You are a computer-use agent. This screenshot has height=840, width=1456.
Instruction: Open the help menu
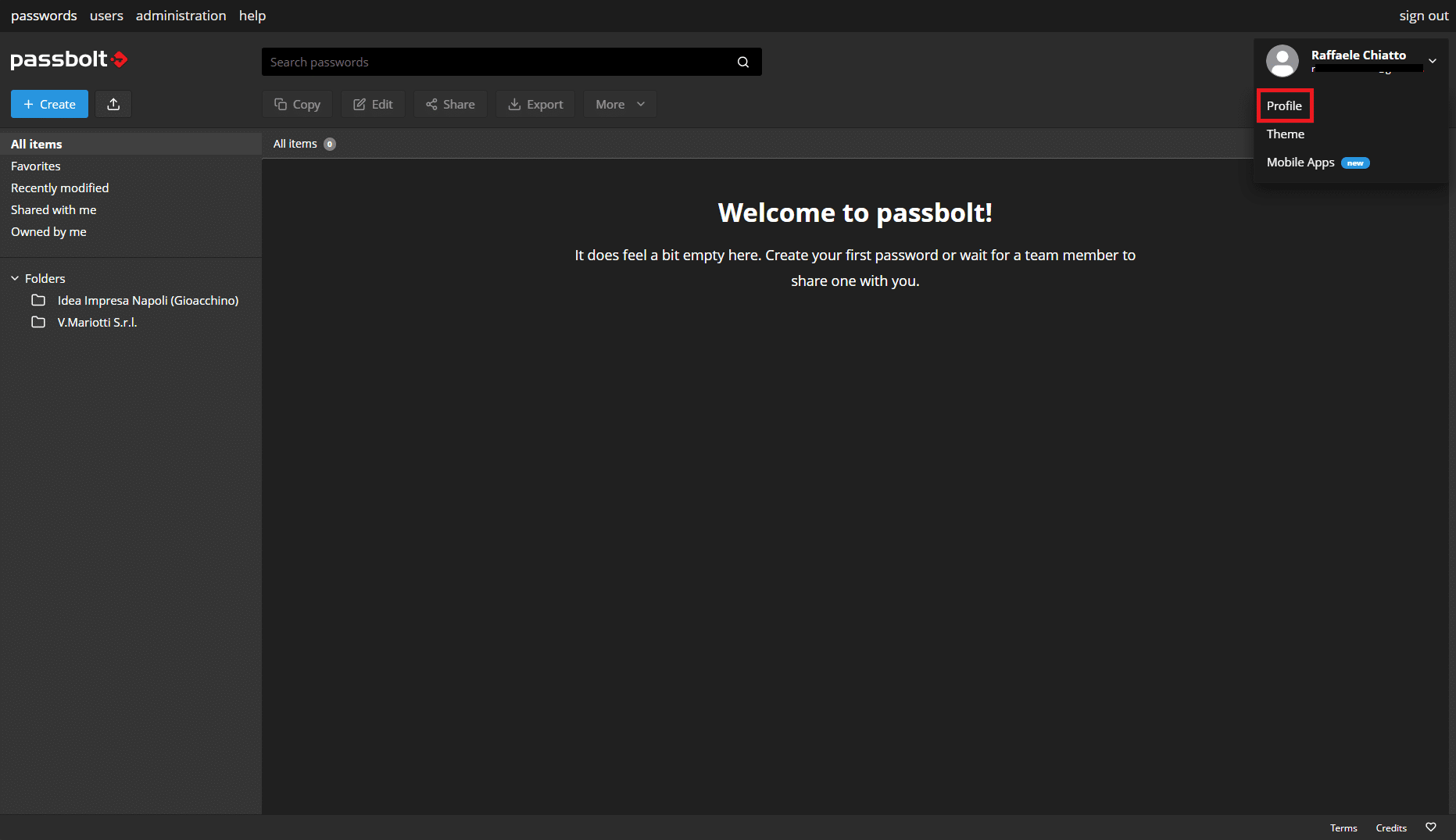point(252,16)
